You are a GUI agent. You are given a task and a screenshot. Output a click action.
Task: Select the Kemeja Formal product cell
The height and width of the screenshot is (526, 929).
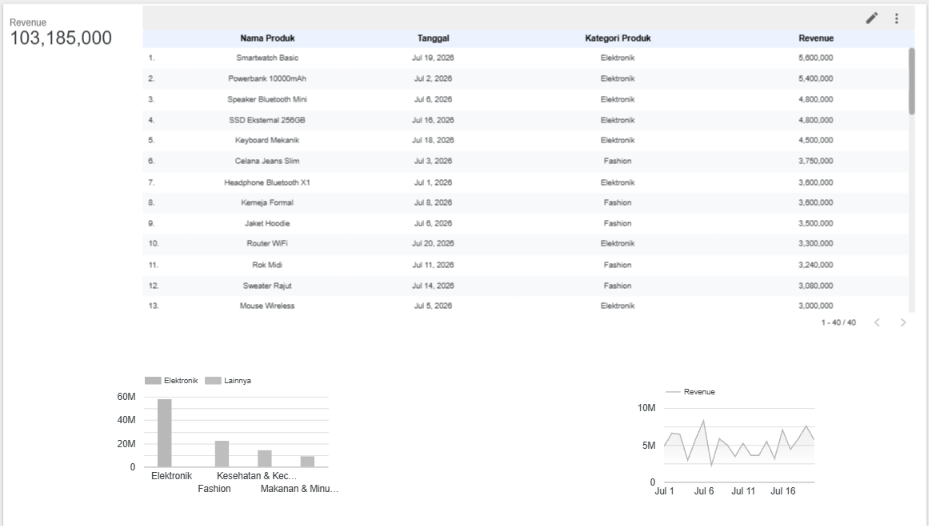(267, 202)
